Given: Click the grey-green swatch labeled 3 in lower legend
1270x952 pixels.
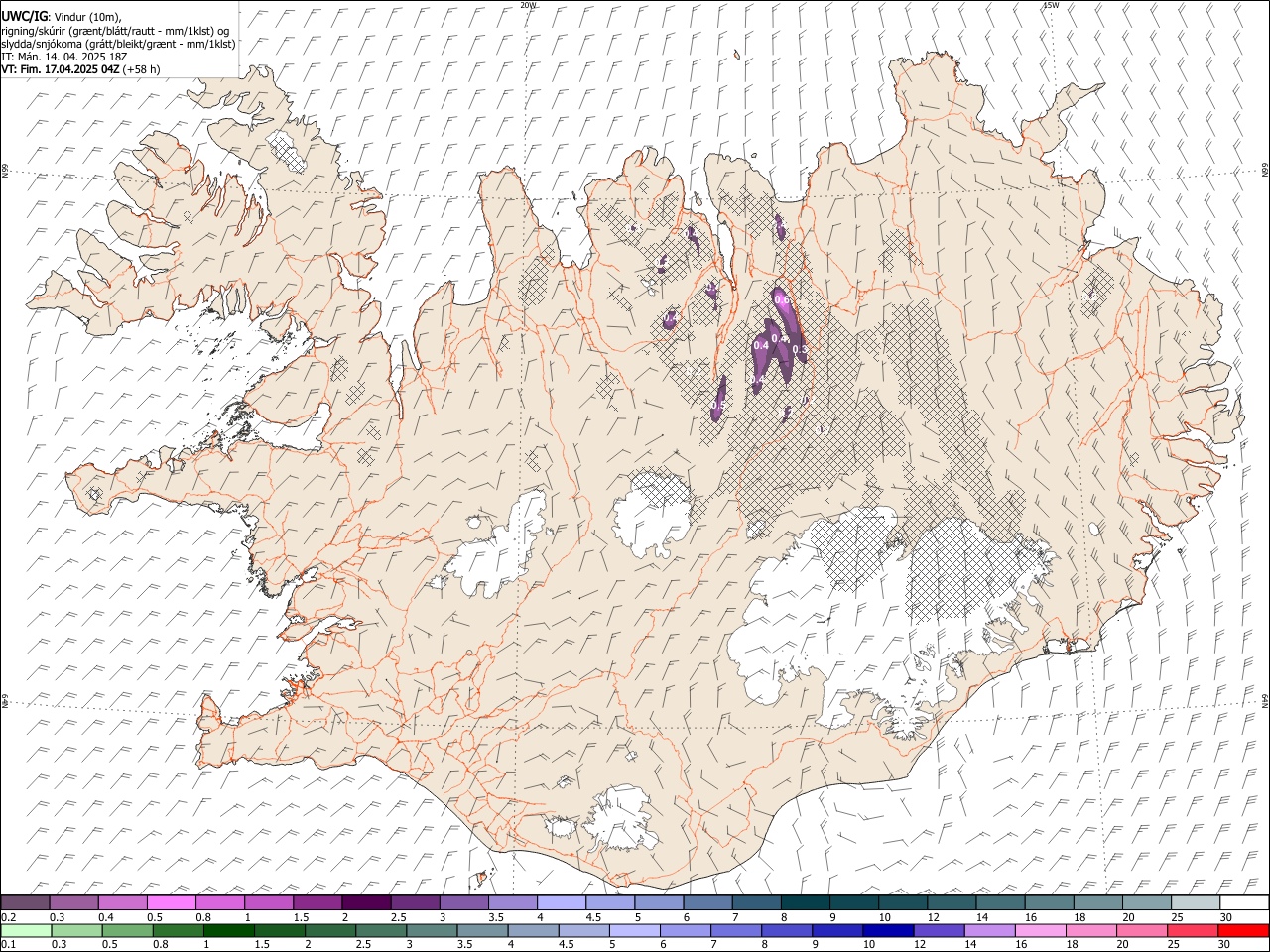Looking at the screenshot, I should tap(432, 930).
